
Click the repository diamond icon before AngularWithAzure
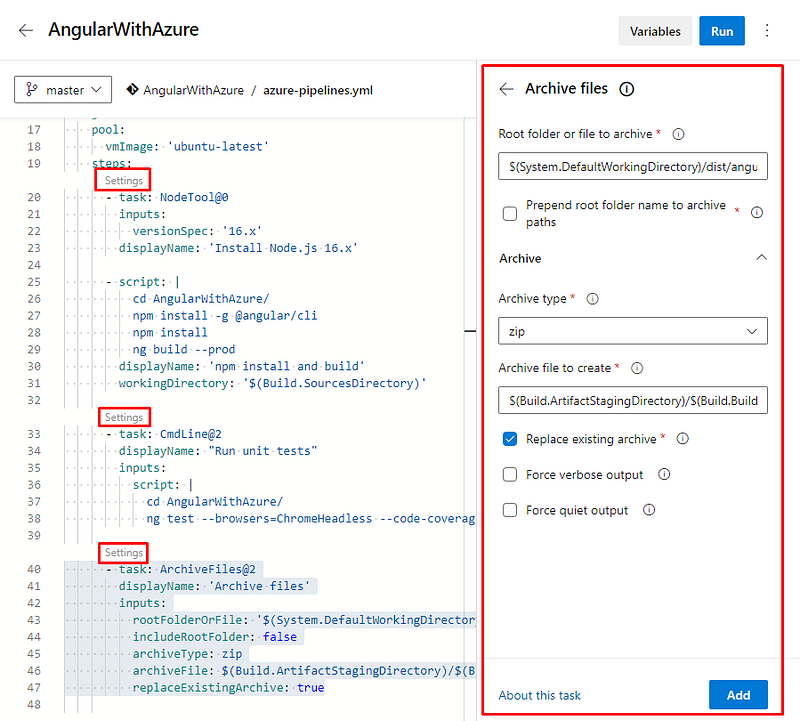133,90
